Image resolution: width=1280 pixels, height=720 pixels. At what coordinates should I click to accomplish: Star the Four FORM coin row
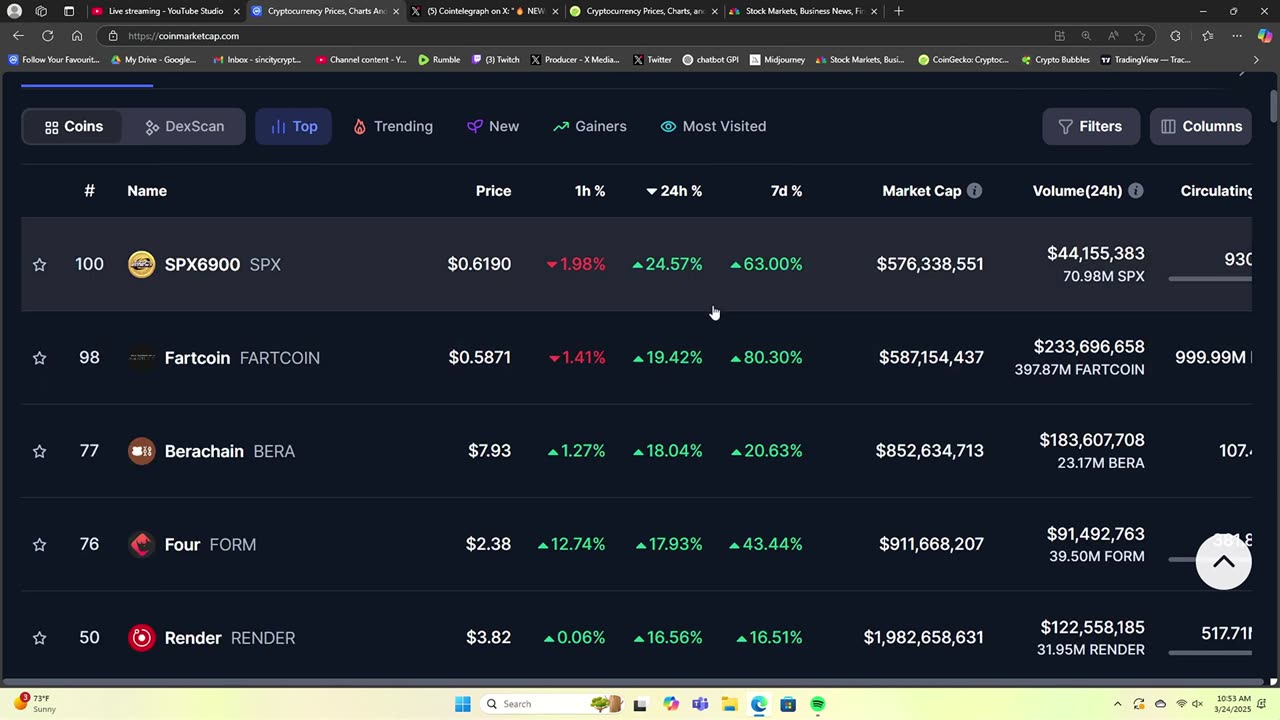39,545
